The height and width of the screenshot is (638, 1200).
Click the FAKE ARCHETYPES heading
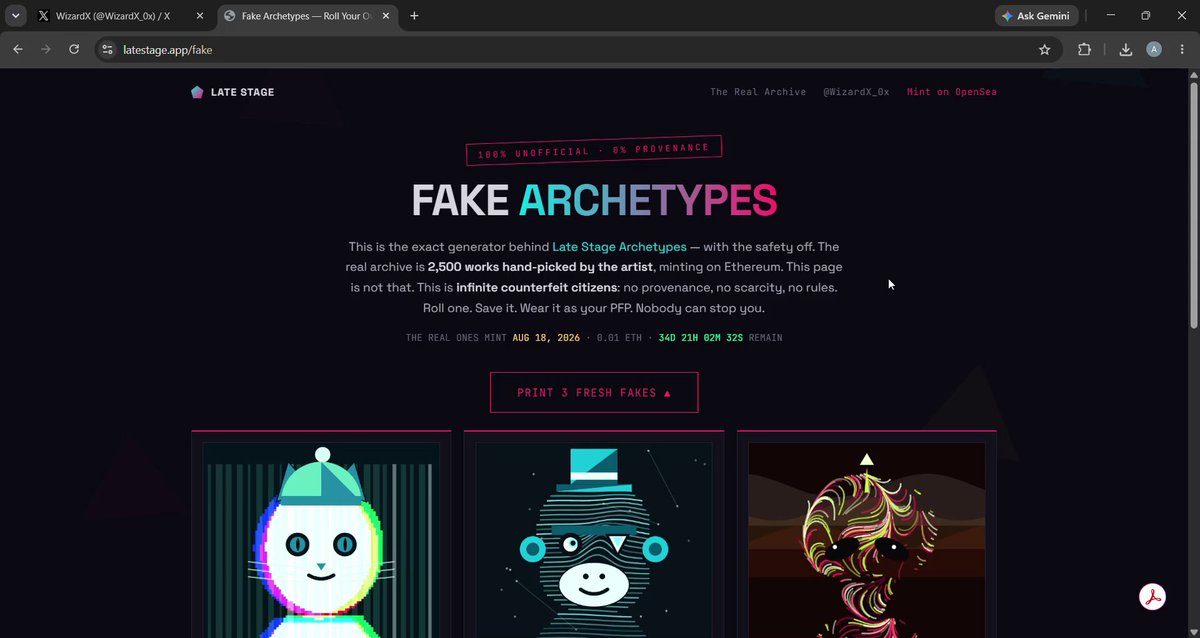click(x=594, y=200)
